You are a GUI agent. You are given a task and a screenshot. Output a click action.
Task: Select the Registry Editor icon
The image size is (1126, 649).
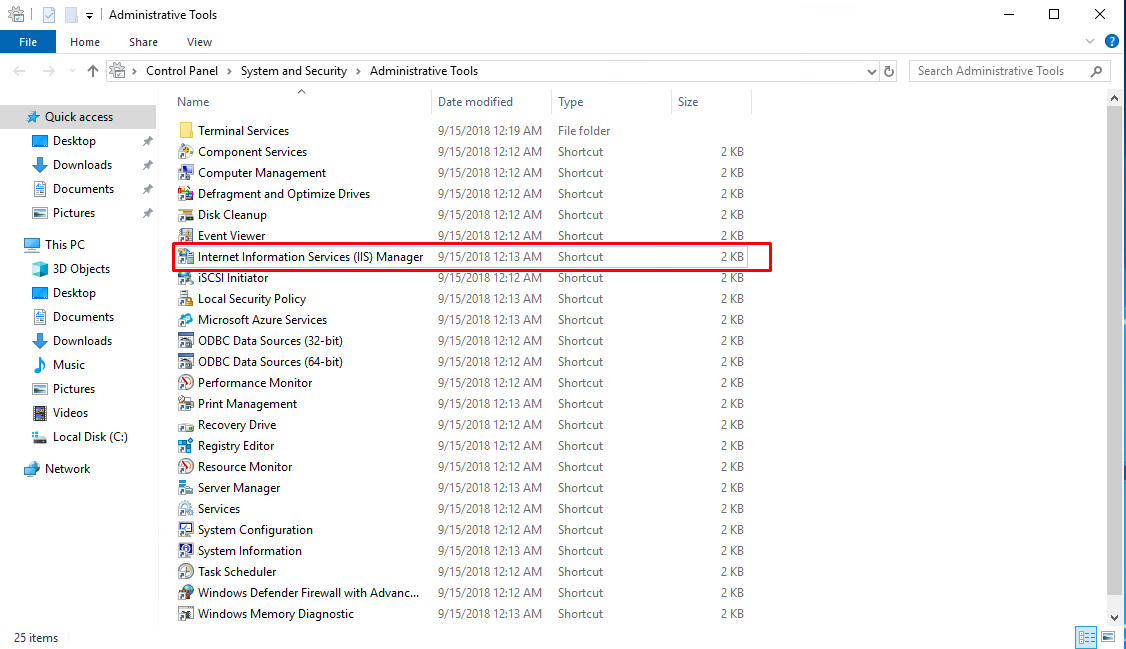(185, 446)
